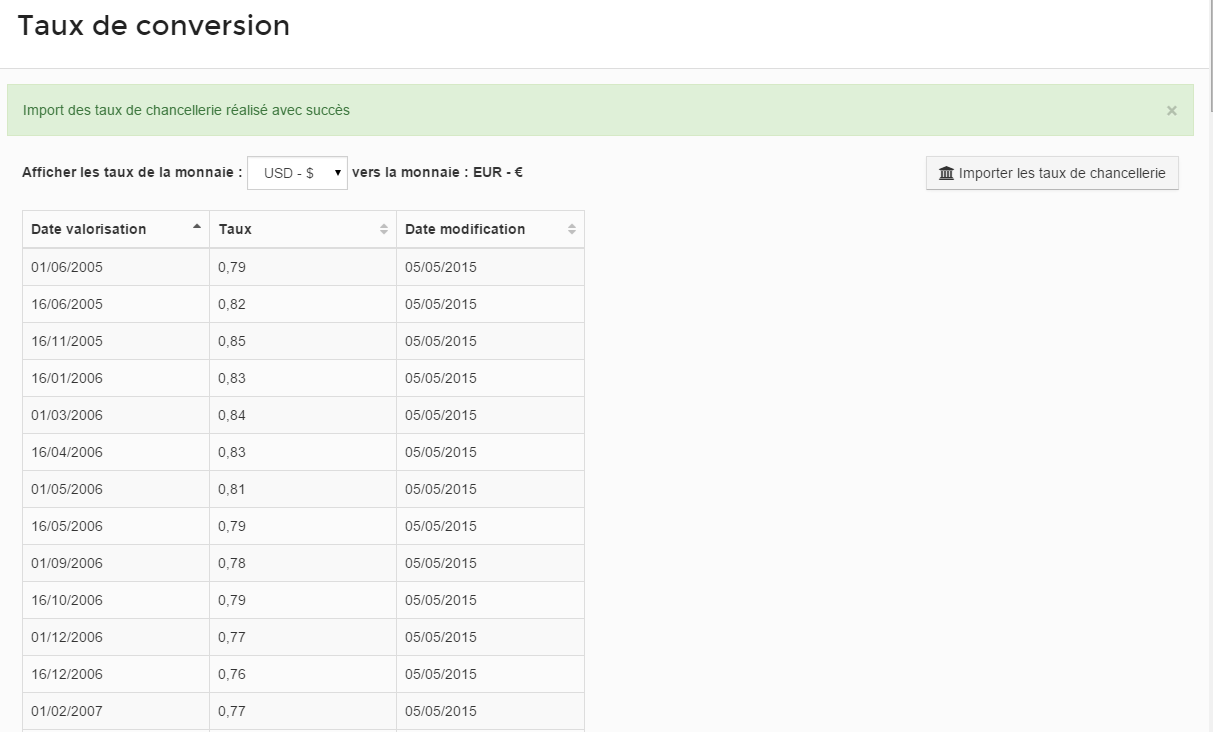The width and height of the screenshot is (1213, 732).
Task: Sort by Date valorisation column header
Action: pos(89,229)
